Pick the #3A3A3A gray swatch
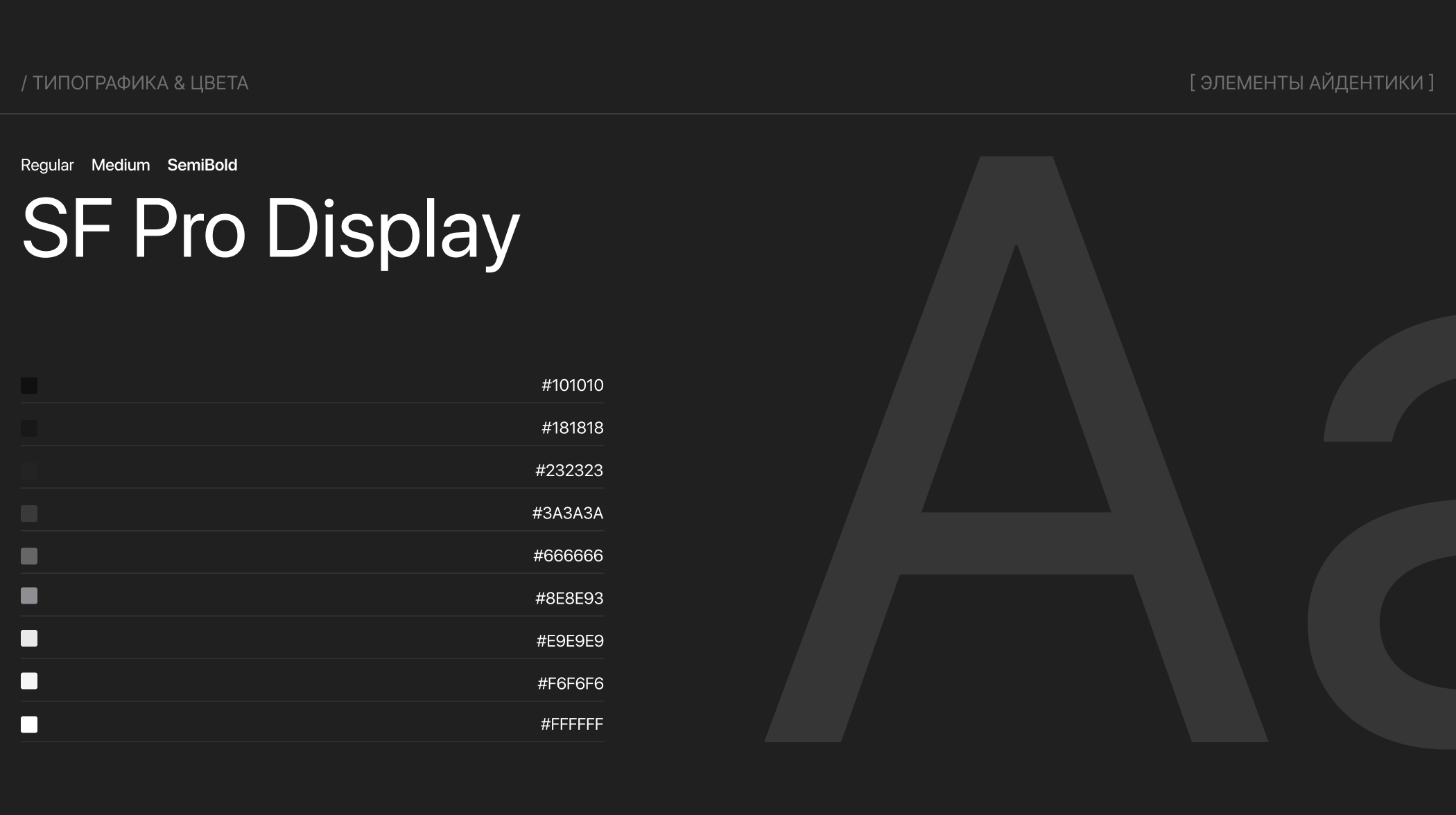 [29, 514]
